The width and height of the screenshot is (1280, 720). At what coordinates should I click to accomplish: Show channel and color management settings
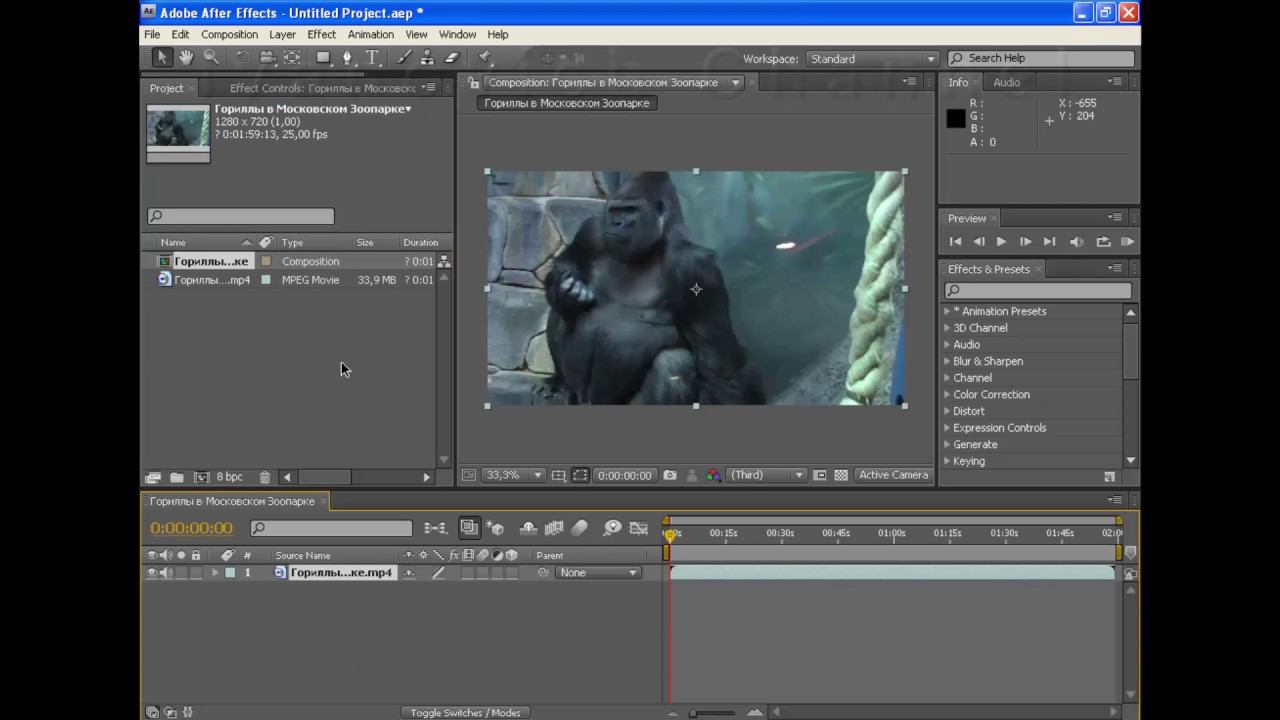(x=713, y=475)
